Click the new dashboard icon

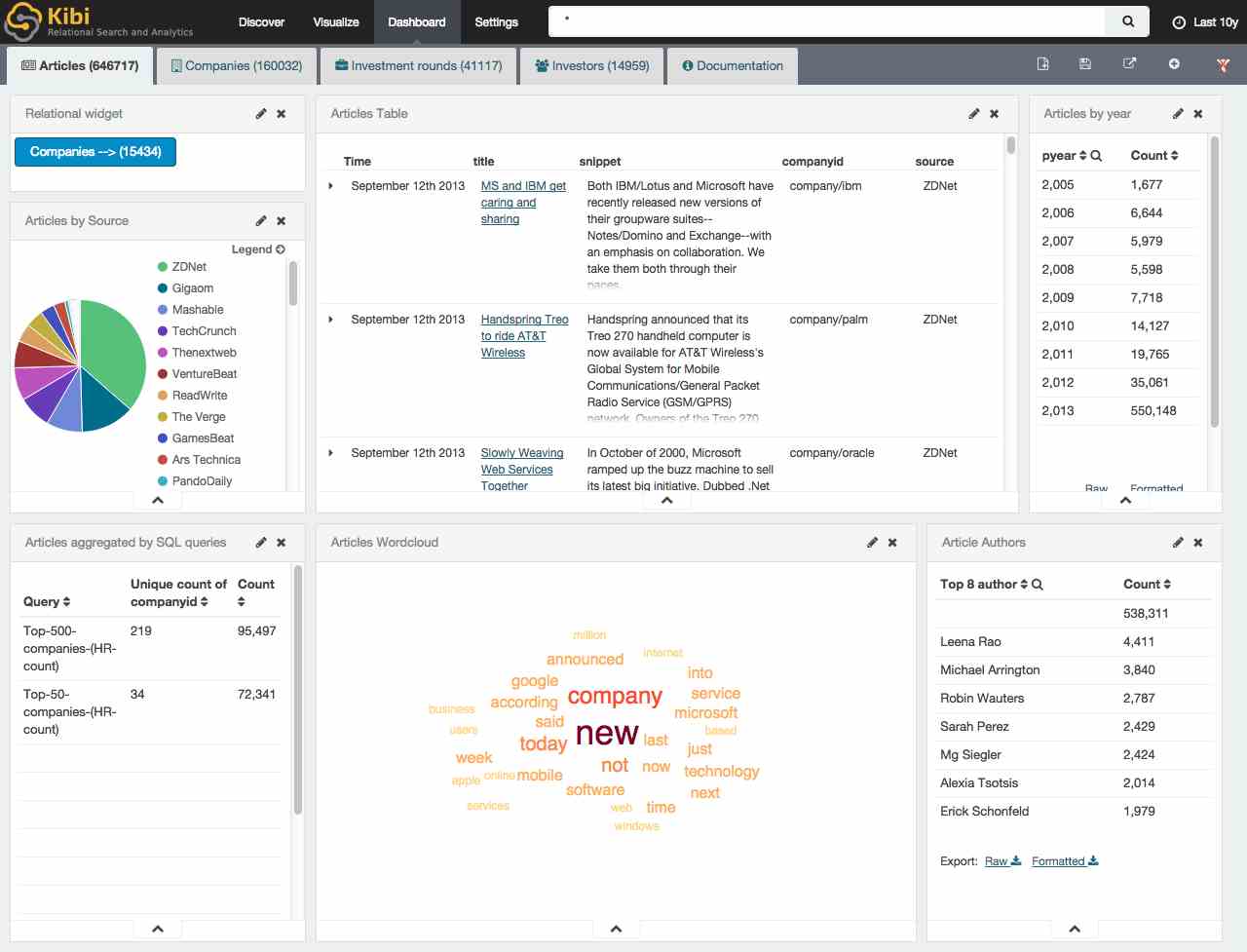(1043, 64)
